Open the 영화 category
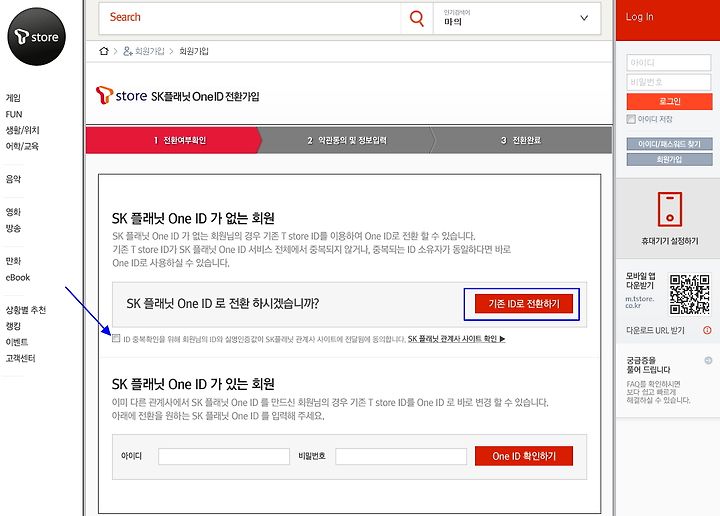720x516 pixels. [13, 212]
